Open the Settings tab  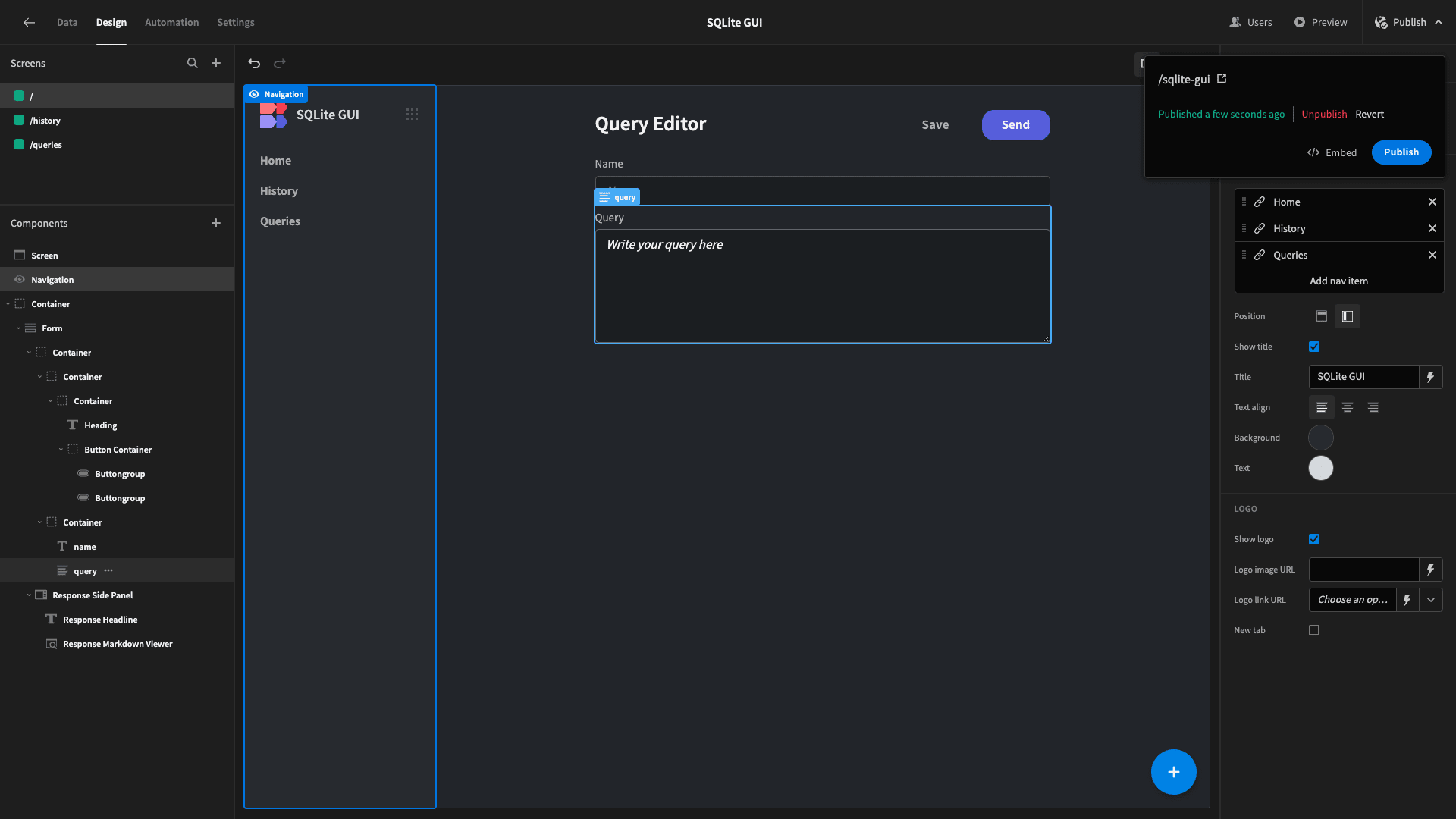coord(236,23)
